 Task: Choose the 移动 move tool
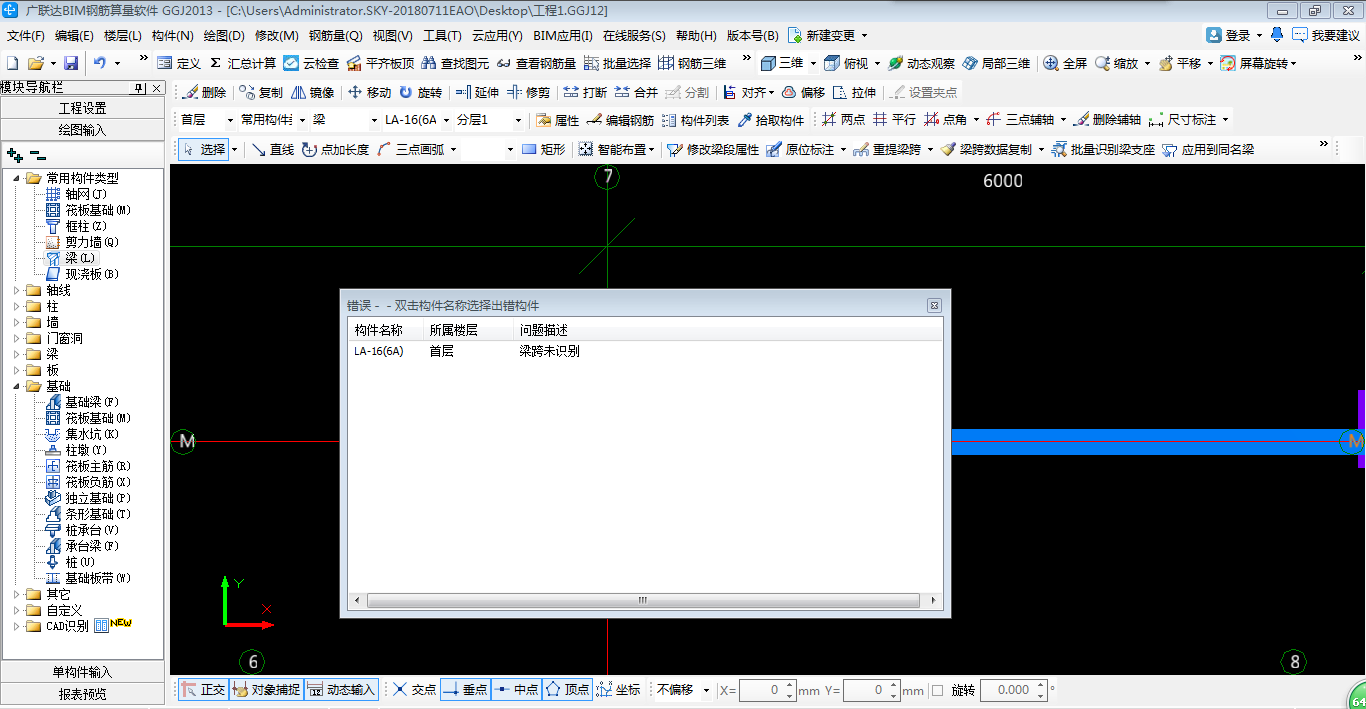(x=370, y=92)
